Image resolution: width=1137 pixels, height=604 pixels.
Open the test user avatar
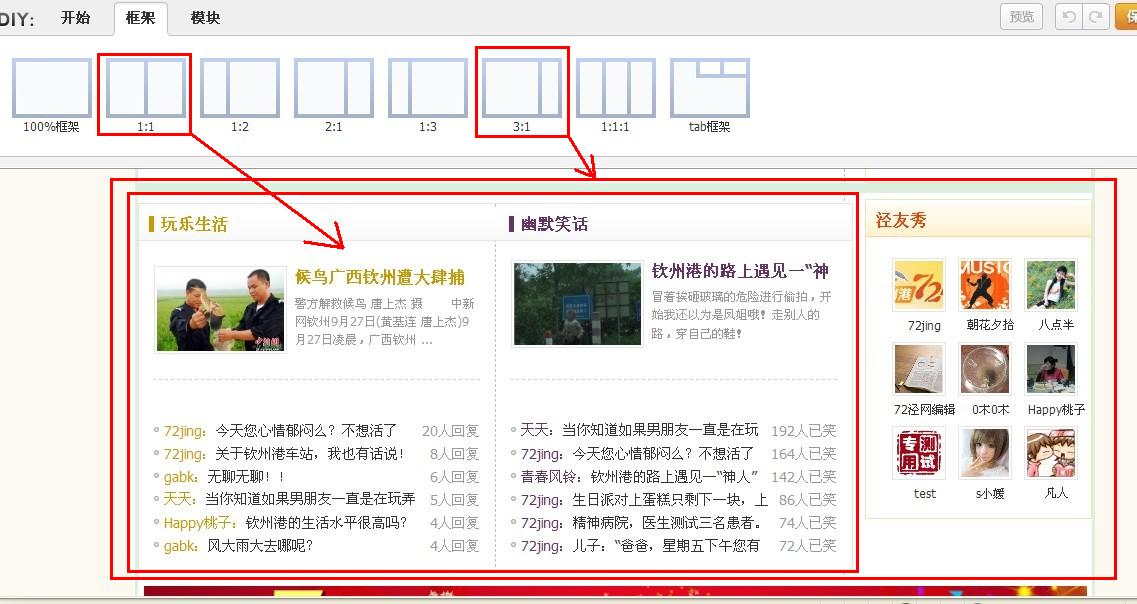pos(919,454)
